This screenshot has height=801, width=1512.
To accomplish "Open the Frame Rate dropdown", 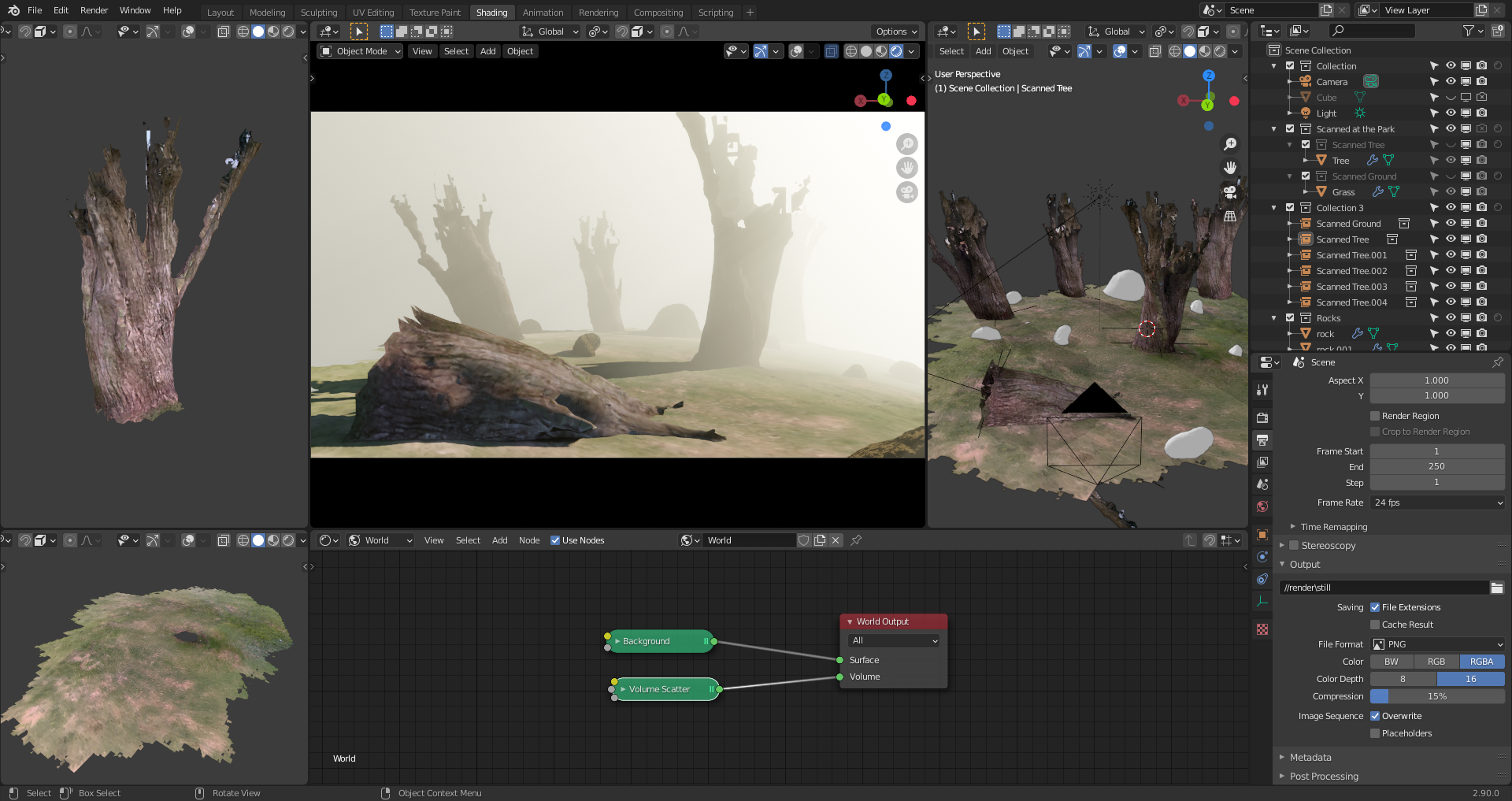I will point(1437,502).
